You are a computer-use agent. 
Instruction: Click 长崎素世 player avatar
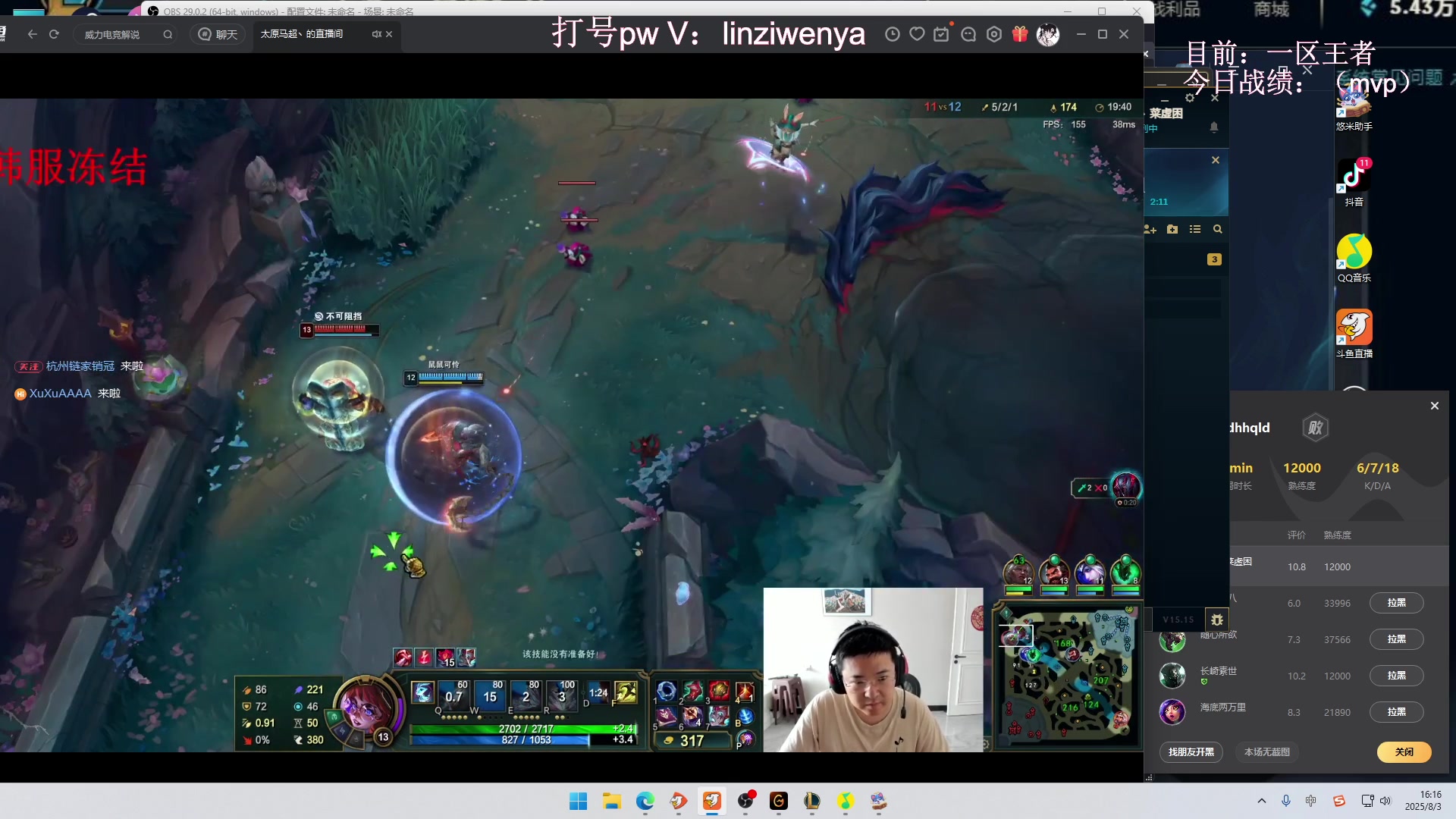1172,676
